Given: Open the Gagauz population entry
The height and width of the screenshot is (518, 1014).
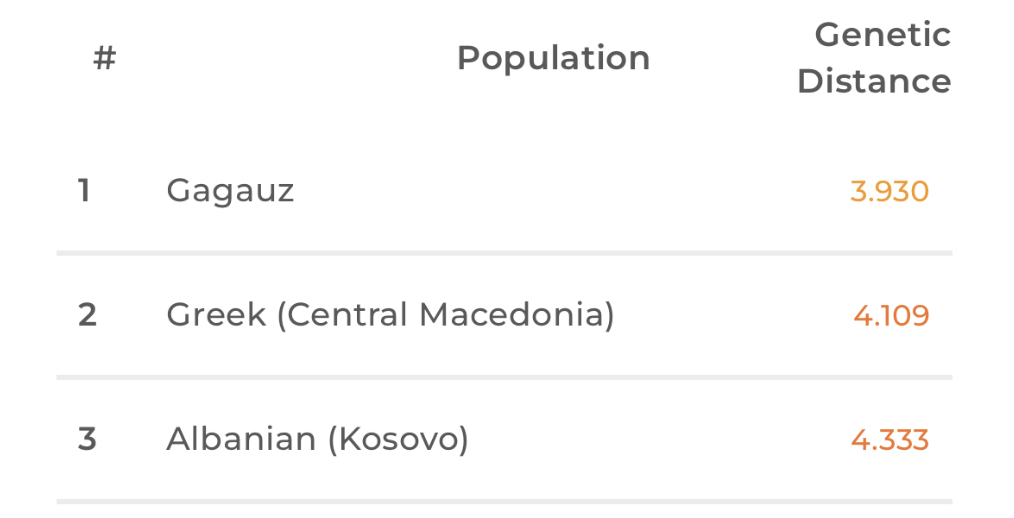Looking at the screenshot, I should coord(230,190).
